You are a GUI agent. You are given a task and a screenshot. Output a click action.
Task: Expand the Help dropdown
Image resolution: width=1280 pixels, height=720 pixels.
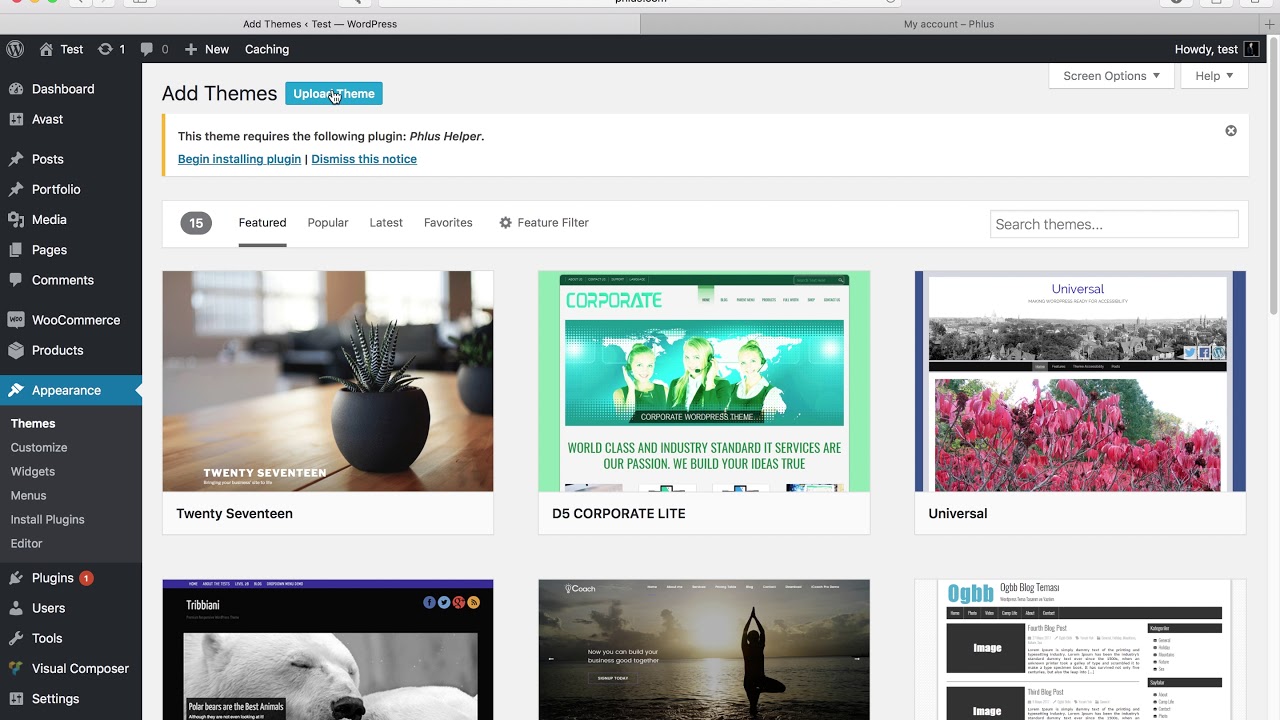(x=1214, y=76)
